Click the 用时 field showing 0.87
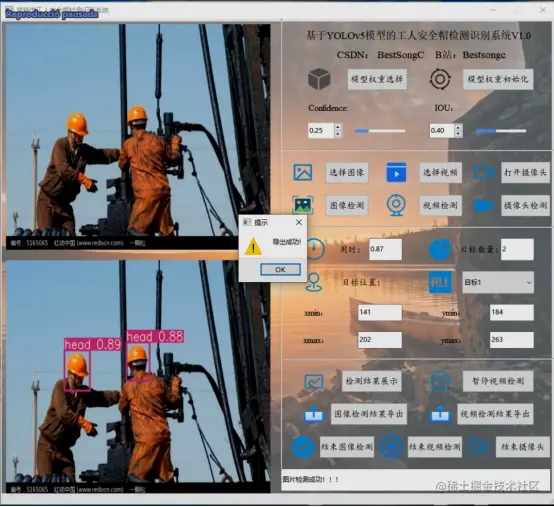 (385, 249)
